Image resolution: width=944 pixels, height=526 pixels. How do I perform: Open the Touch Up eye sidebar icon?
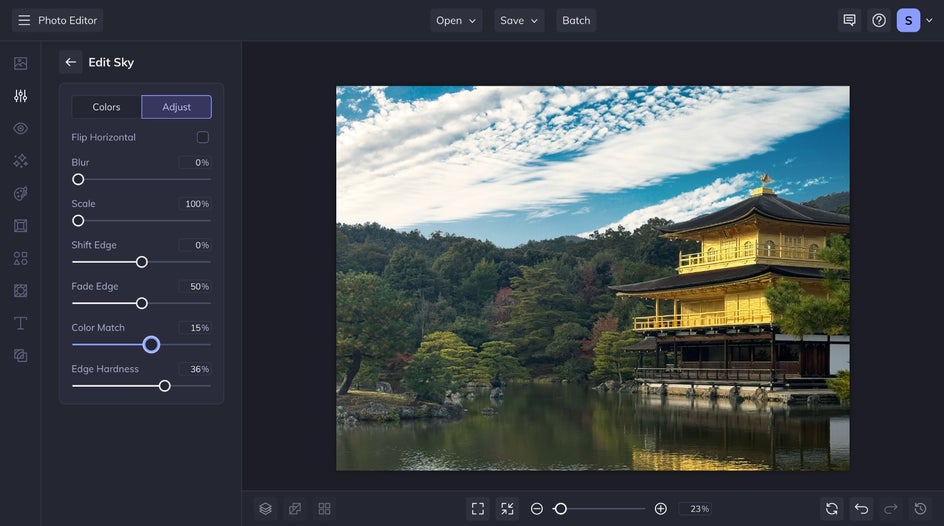pyautogui.click(x=20, y=128)
